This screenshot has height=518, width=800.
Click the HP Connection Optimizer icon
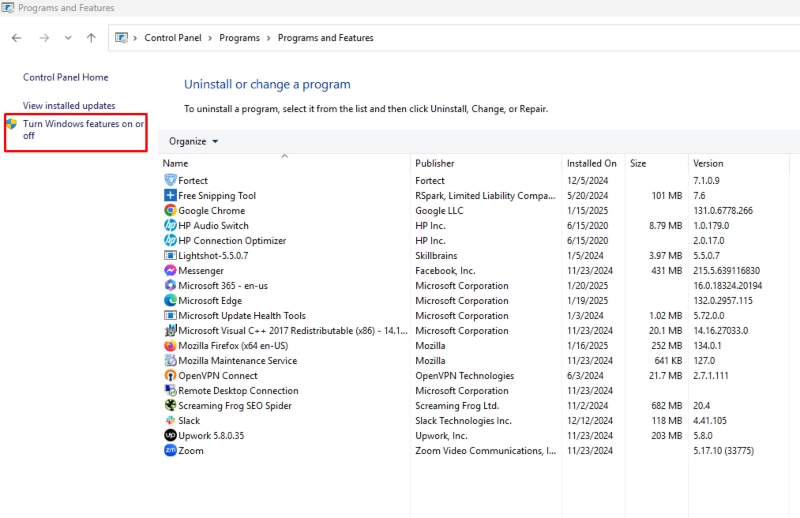click(x=170, y=240)
